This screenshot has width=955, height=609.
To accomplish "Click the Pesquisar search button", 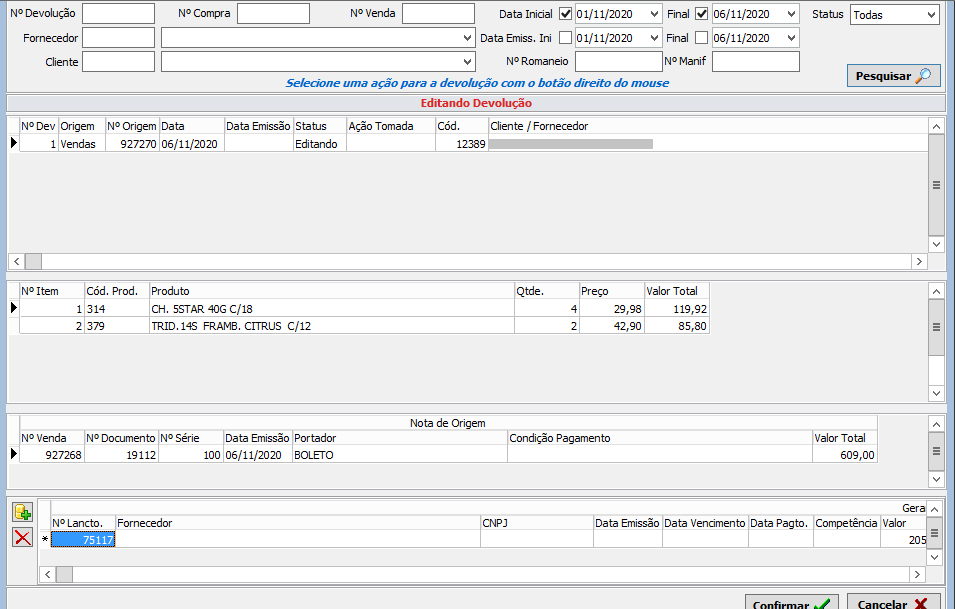I will tap(893, 76).
